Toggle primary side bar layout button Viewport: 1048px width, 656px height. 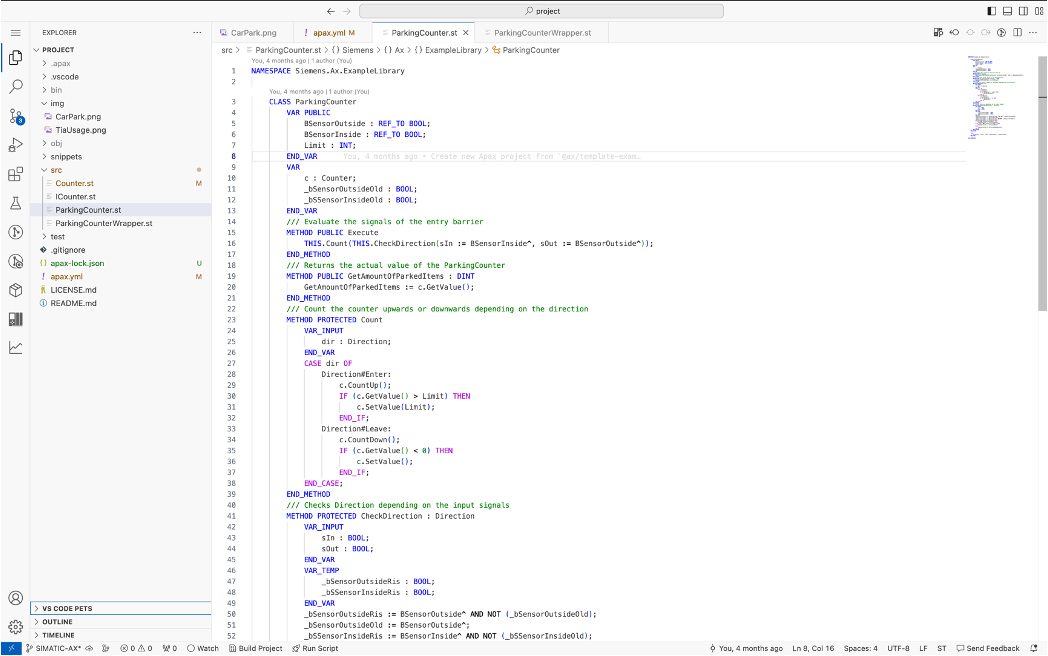[x=991, y=11]
